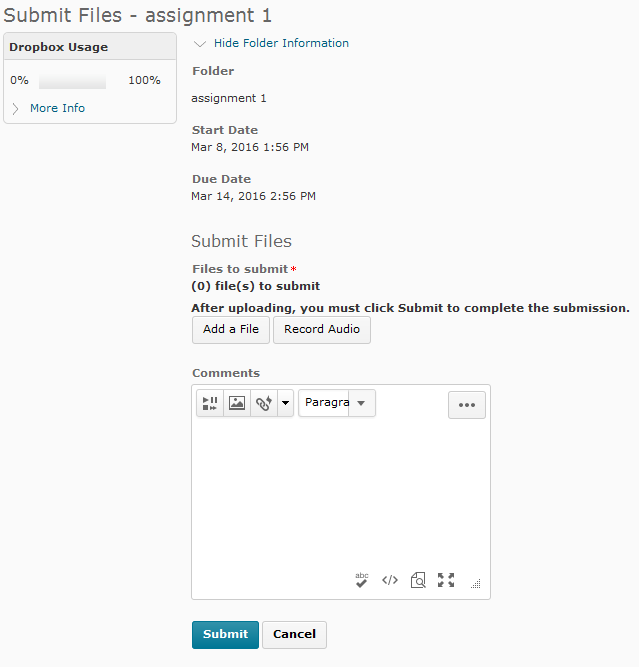Click the Add a File button
Viewport: 639px width, 667px height.
[231, 330]
